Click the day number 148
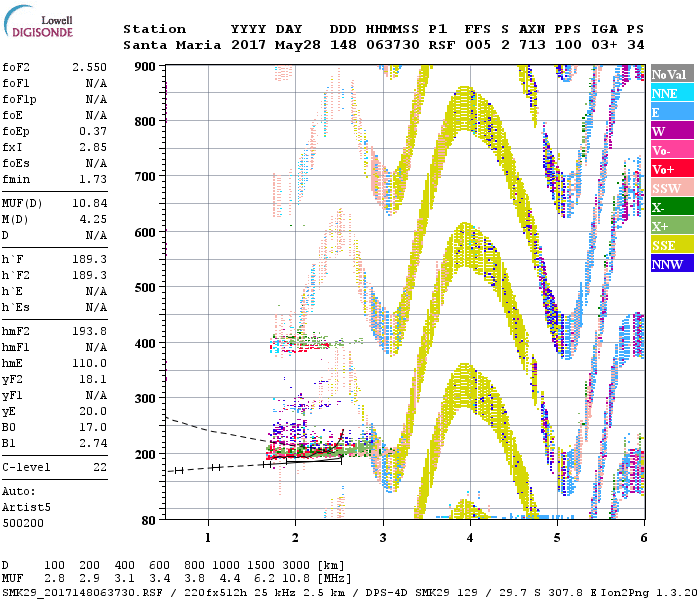This screenshot has width=700, height=600. (343, 45)
